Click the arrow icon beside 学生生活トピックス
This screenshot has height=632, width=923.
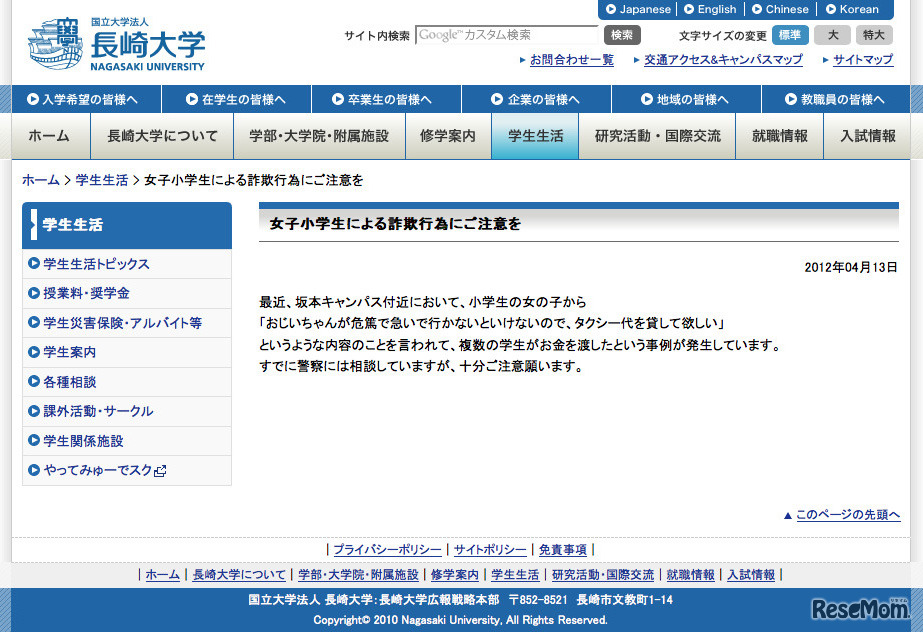(32, 262)
